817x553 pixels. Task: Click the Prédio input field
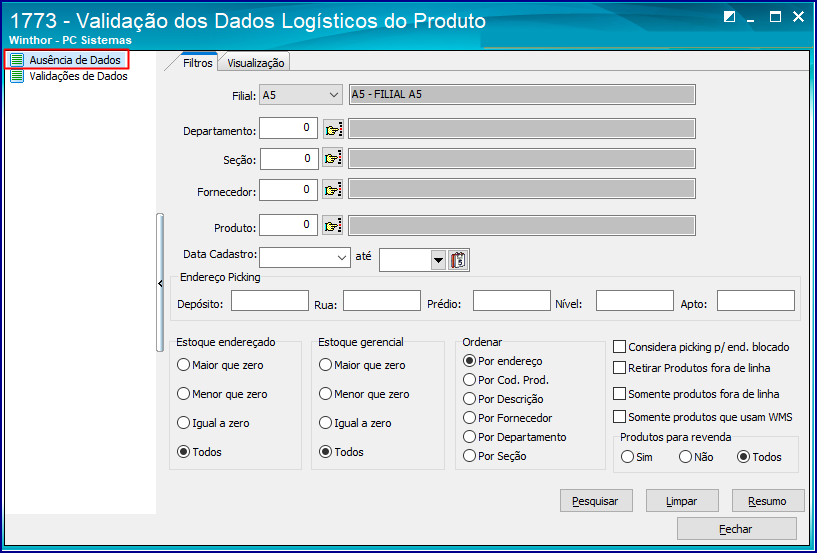click(512, 301)
